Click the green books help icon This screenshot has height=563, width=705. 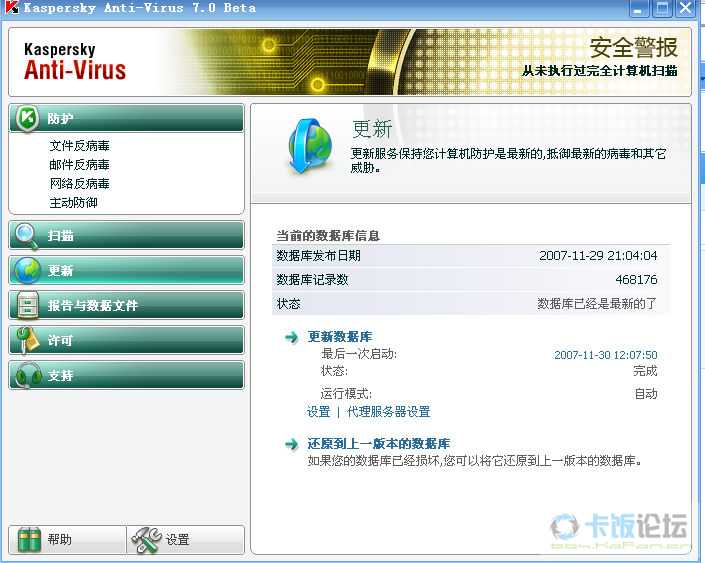point(29,540)
